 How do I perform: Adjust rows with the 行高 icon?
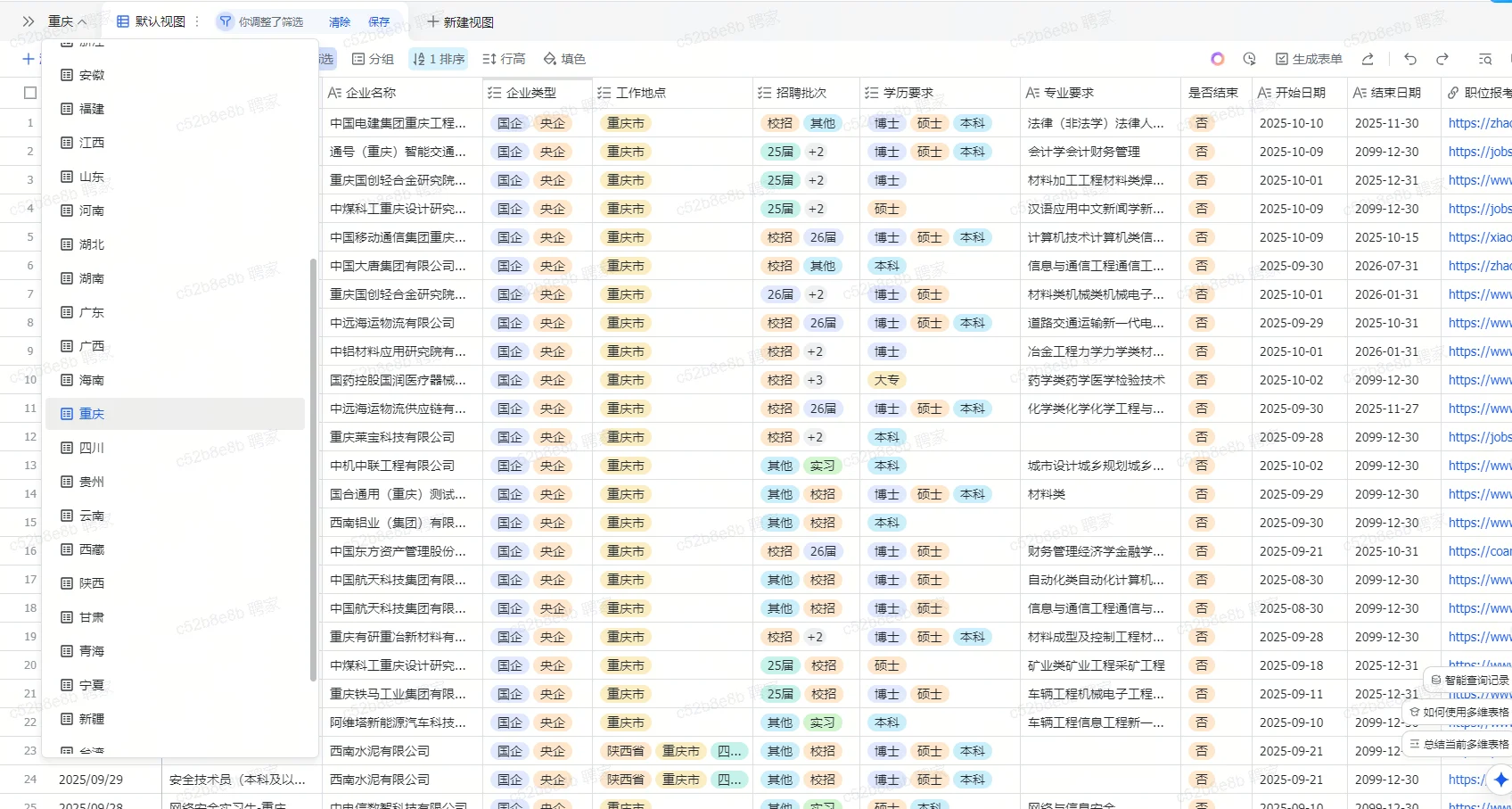pyautogui.click(x=503, y=58)
